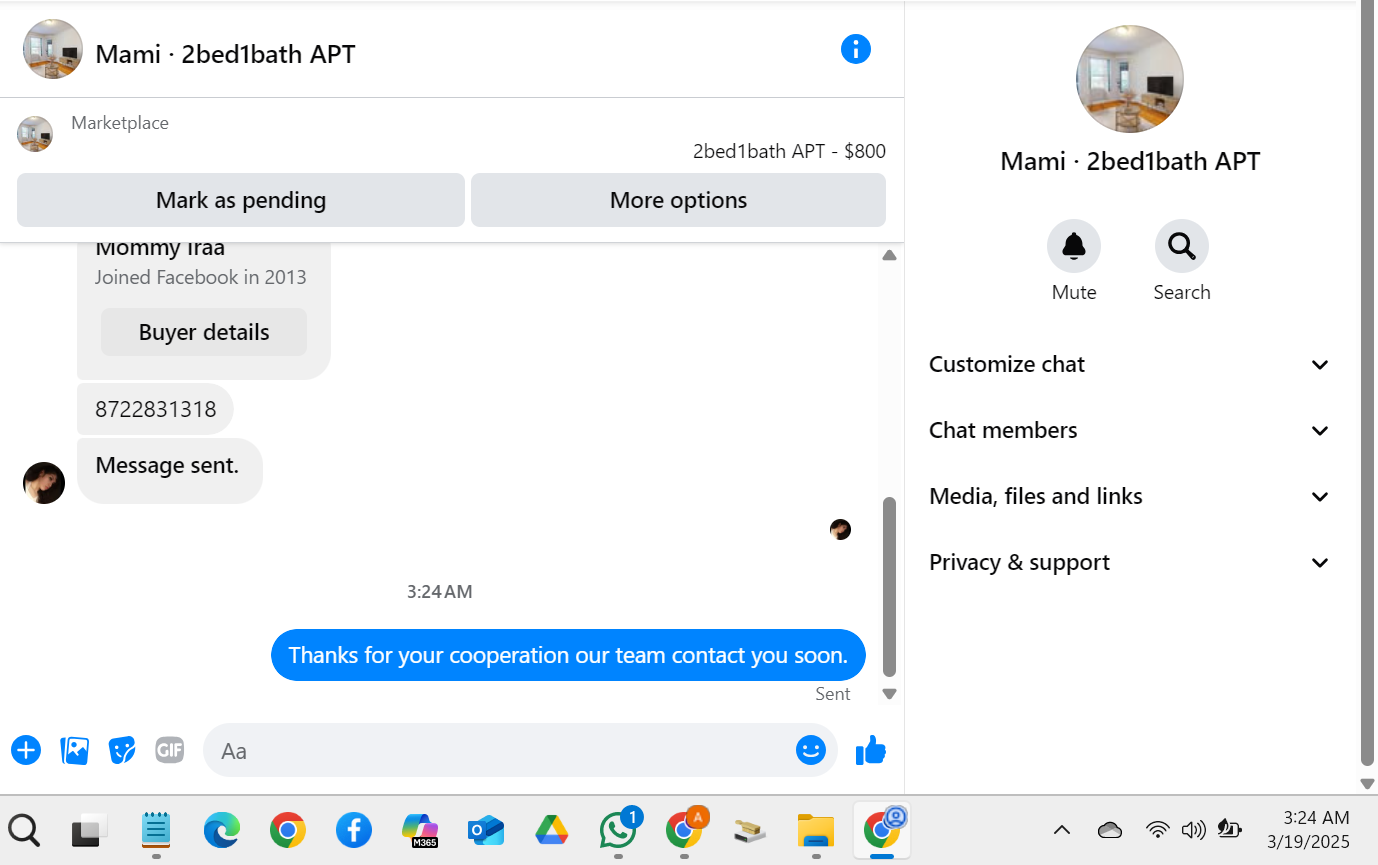Search in conversation magnifier icon
This screenshot has width=1378, height=865.
[1182, 246]
